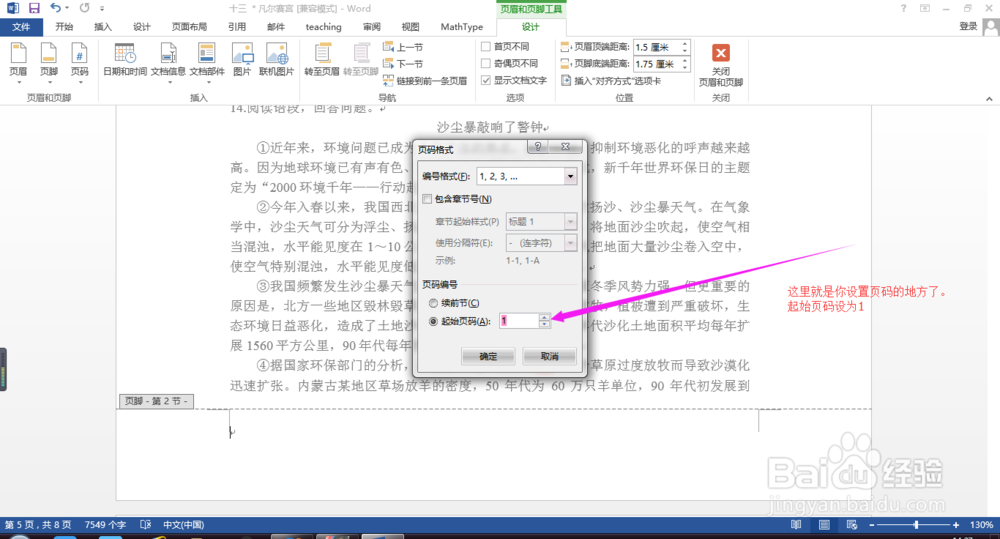1000x539 pixels.
Task: Open the 视图 view tab
Action: [410, 27]
